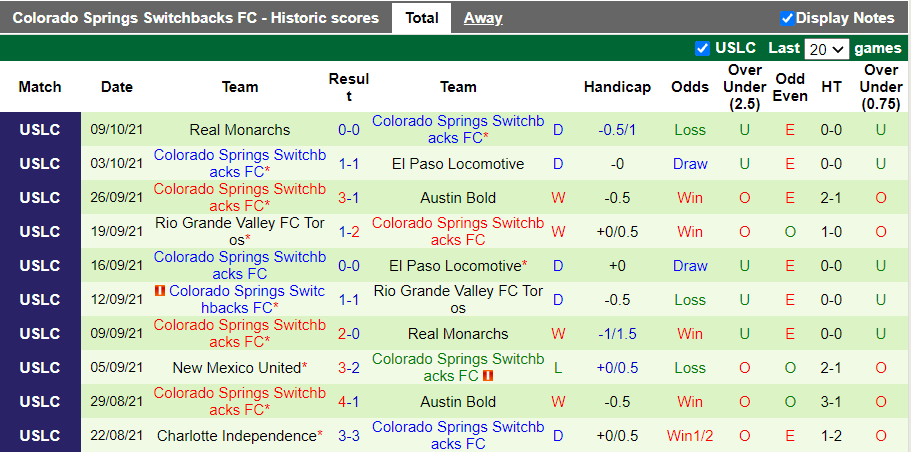911x452 pixels.
Task: Open the 1-2 match result link
Action: (349, 232)
